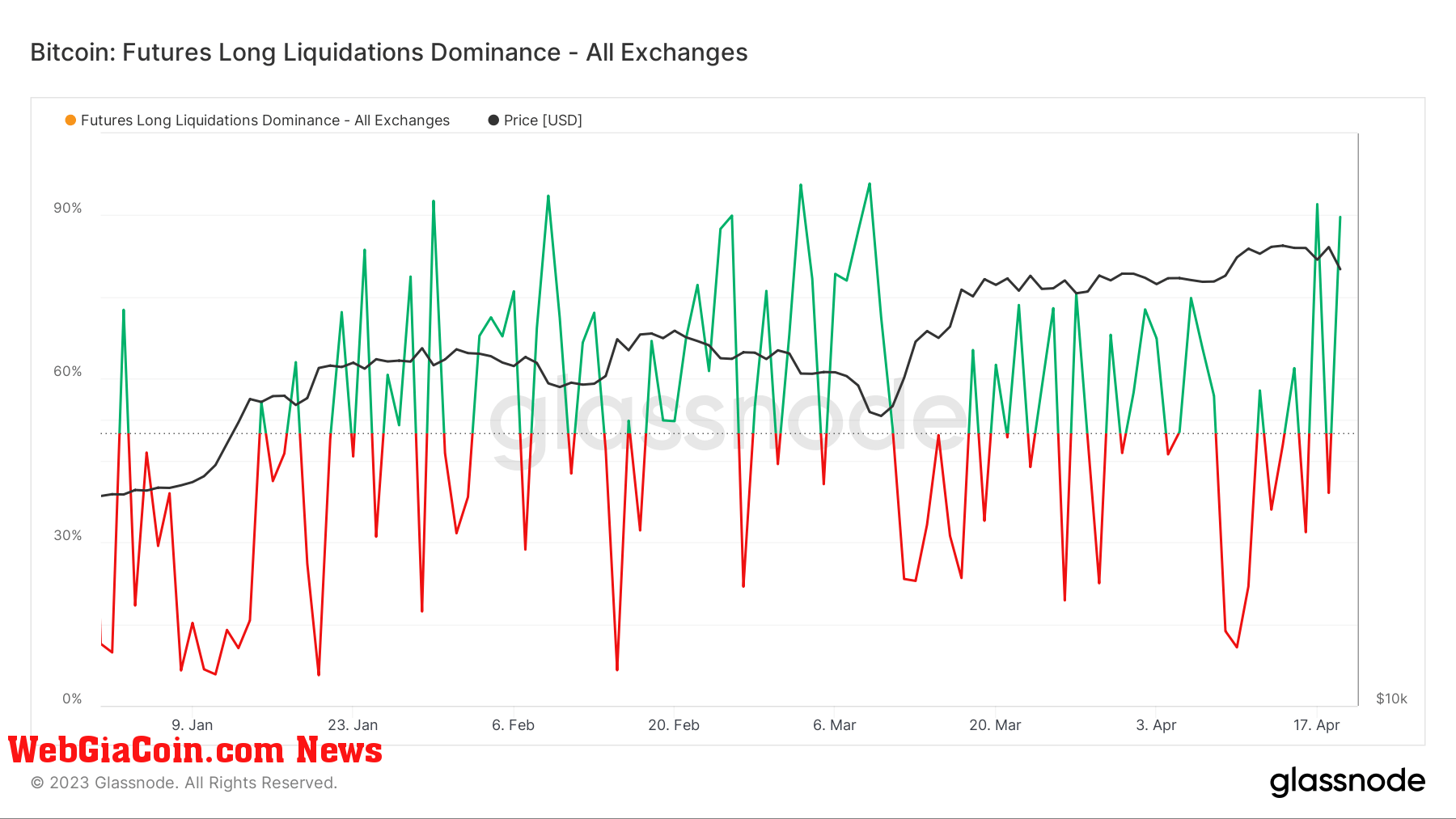Image resolution: width=1456 pixels, height=819 pixels.
Task: Click the orange Futures Long Liquidations legend dot
Action: tap(70, 120)
